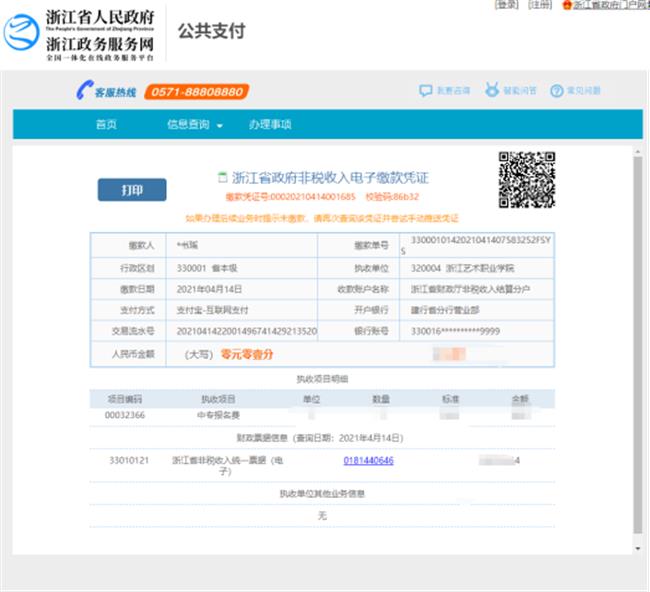Go to the 首页 tab
This screenshot has height=592, width=650.
click(106, 125)
